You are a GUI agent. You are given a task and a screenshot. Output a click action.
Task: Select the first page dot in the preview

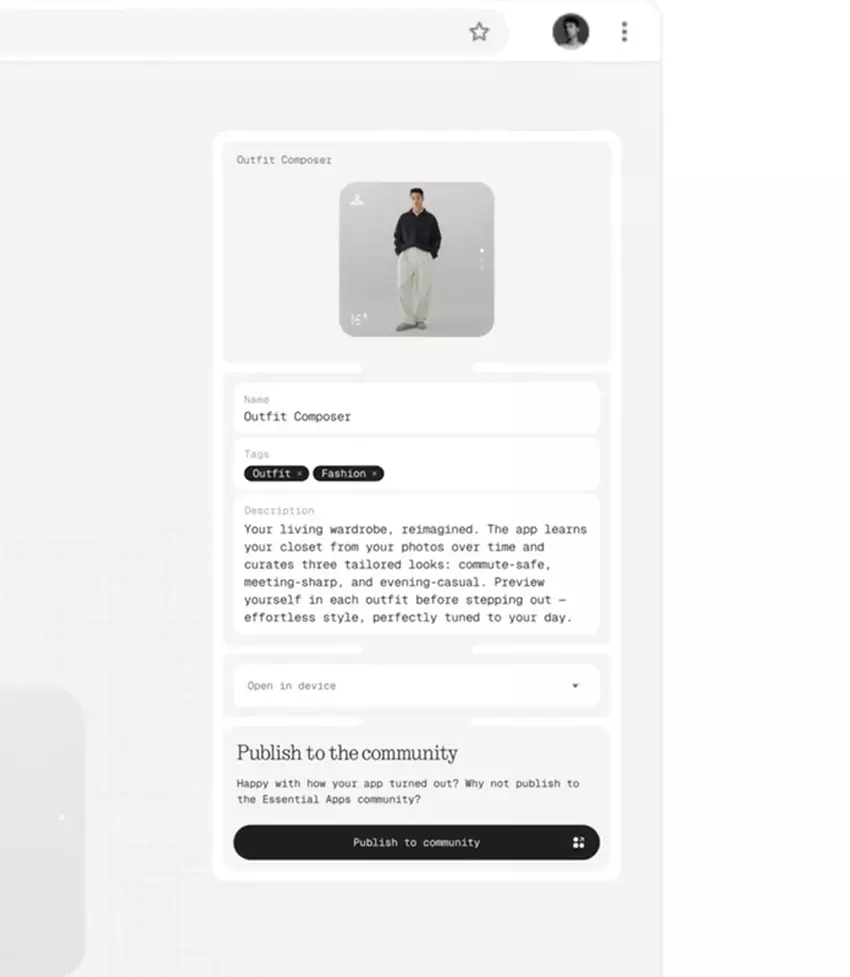coord(481,250)
